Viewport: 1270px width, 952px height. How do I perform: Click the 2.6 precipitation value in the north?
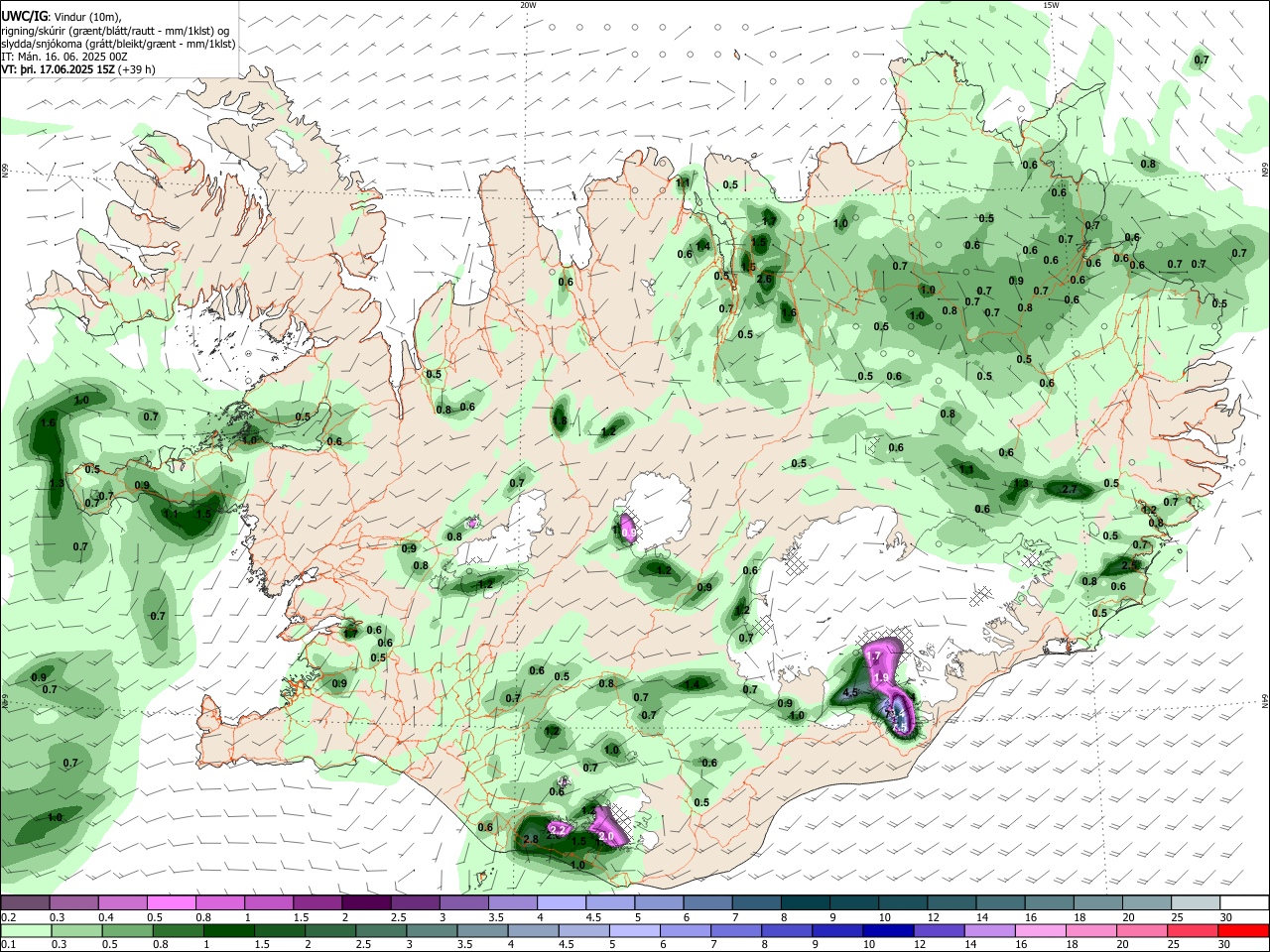[764, 280]
